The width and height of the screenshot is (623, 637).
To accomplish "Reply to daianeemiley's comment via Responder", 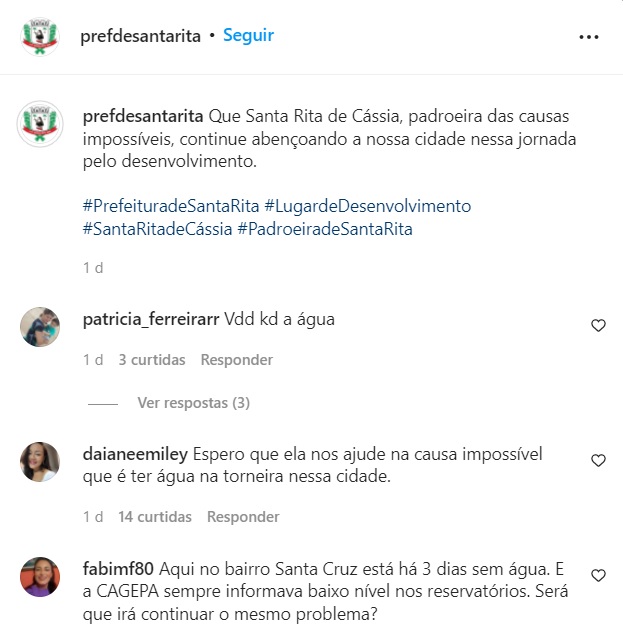I will pos(243,516).
